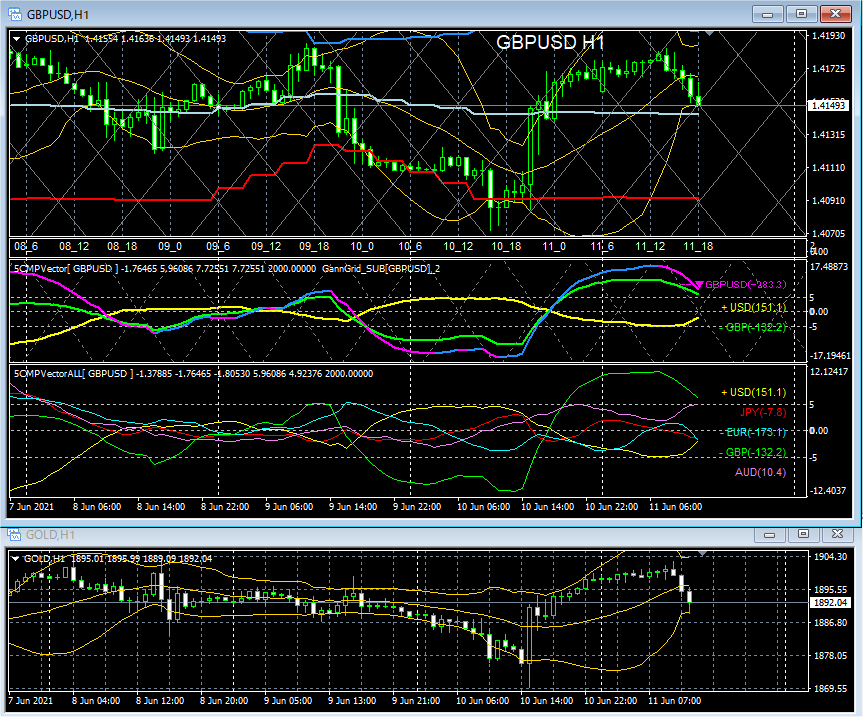Click 11 Jun 07:00 on the GOLD time axis
Image resolution: width=863 pixels, height=717 pixels.
pyautogui.click(x=674, y=701)
